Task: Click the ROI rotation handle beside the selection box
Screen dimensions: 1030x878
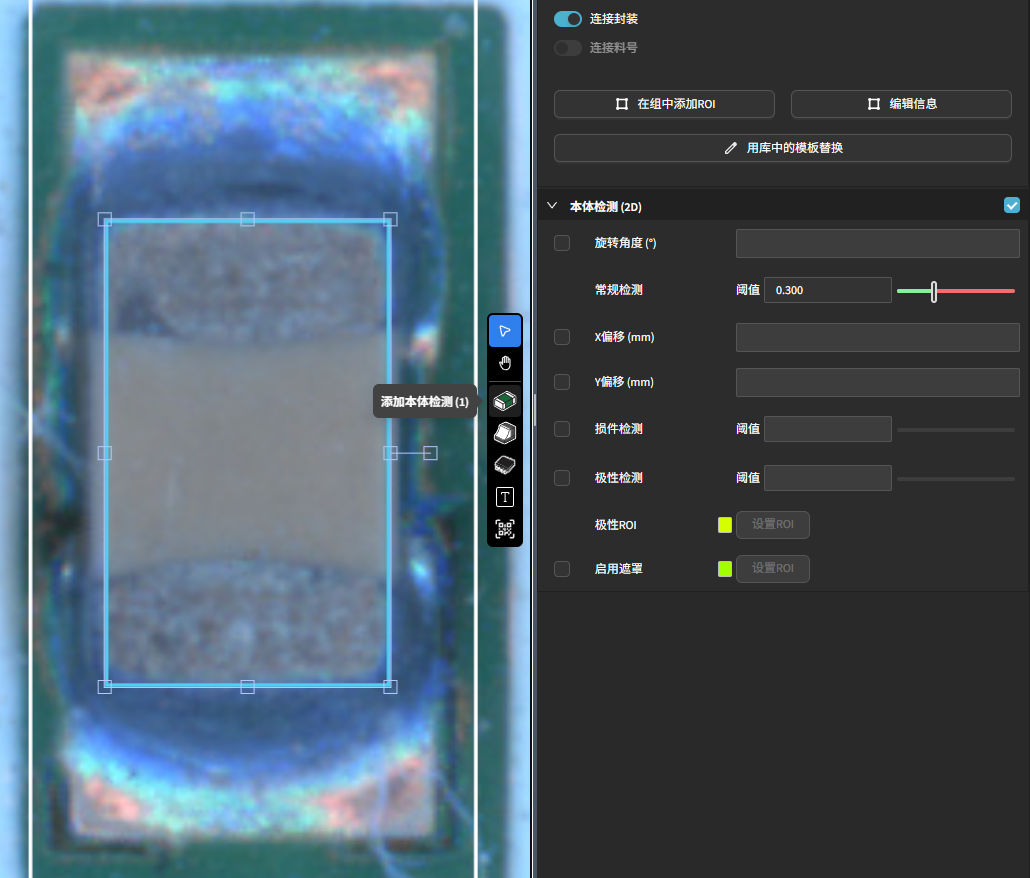Action: [430, 453]
